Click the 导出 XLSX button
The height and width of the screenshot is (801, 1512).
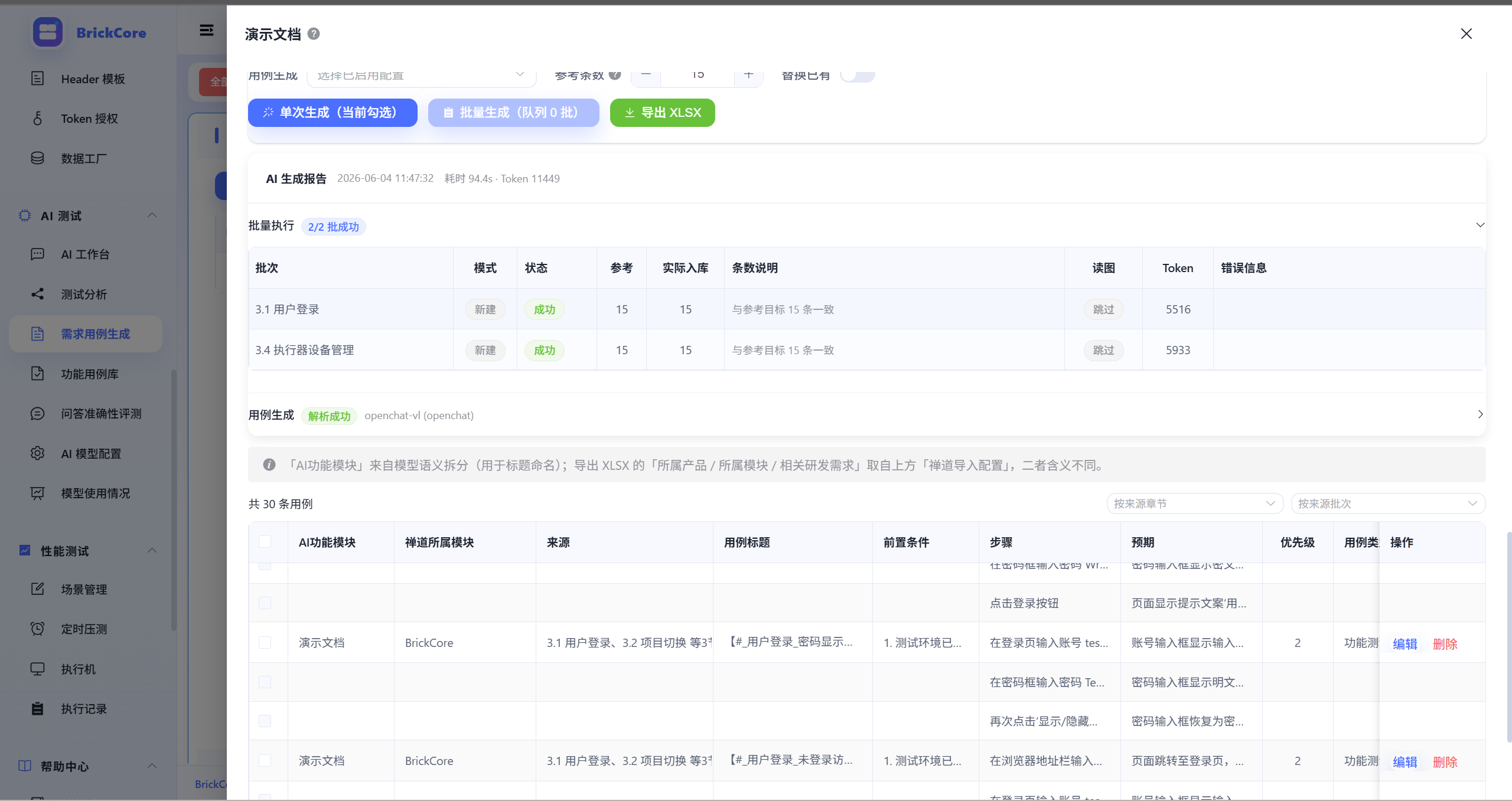tap(662, 112)
